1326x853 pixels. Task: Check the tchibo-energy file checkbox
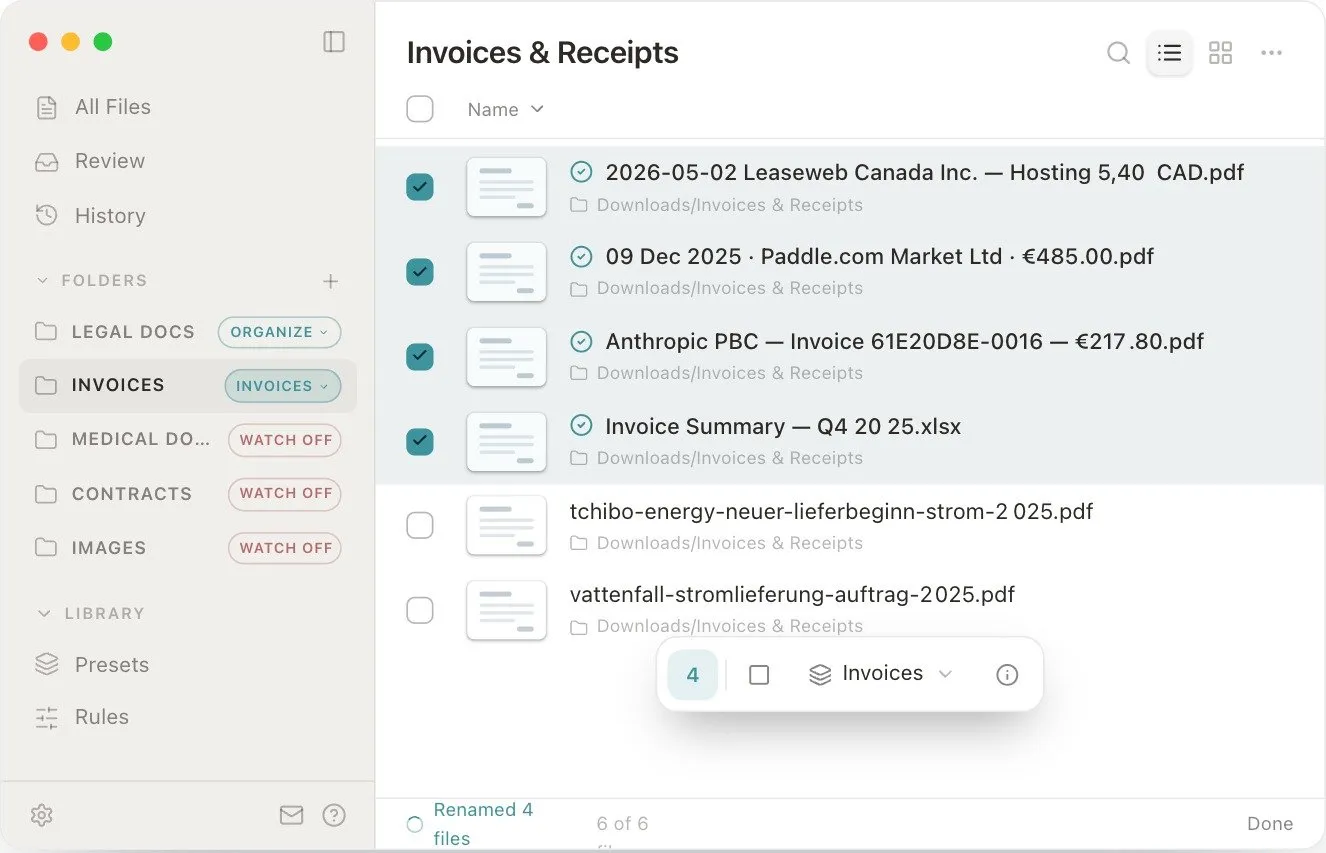(420, 525)
